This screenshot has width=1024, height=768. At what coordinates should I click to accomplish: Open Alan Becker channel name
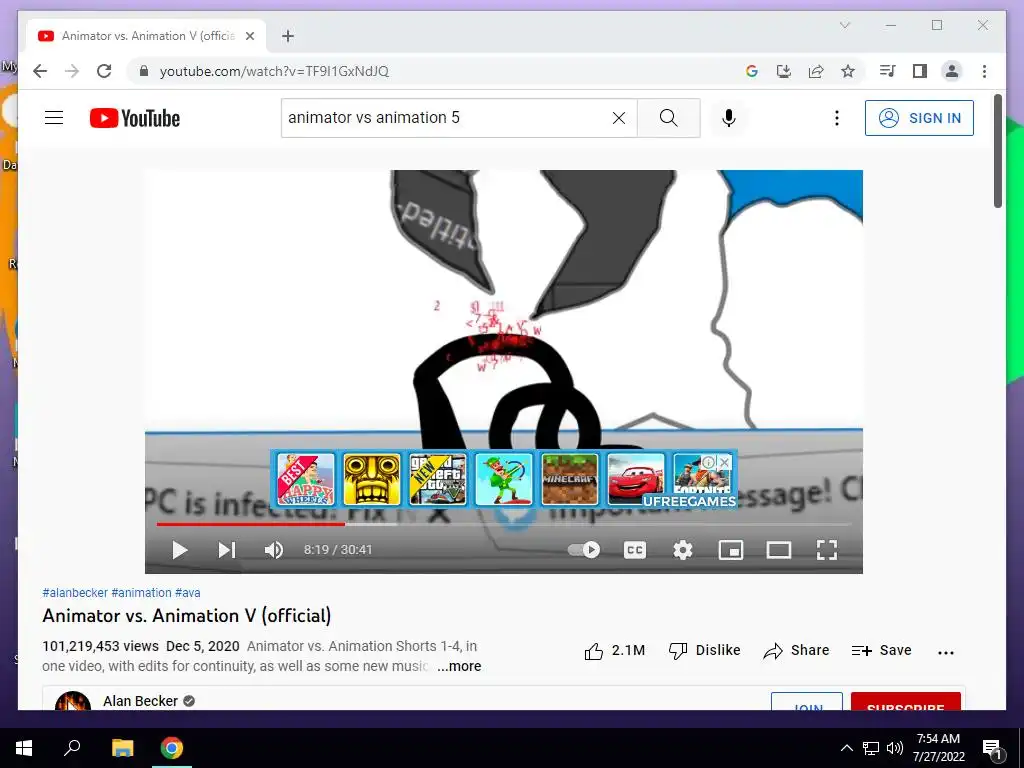tap(140, 701)
